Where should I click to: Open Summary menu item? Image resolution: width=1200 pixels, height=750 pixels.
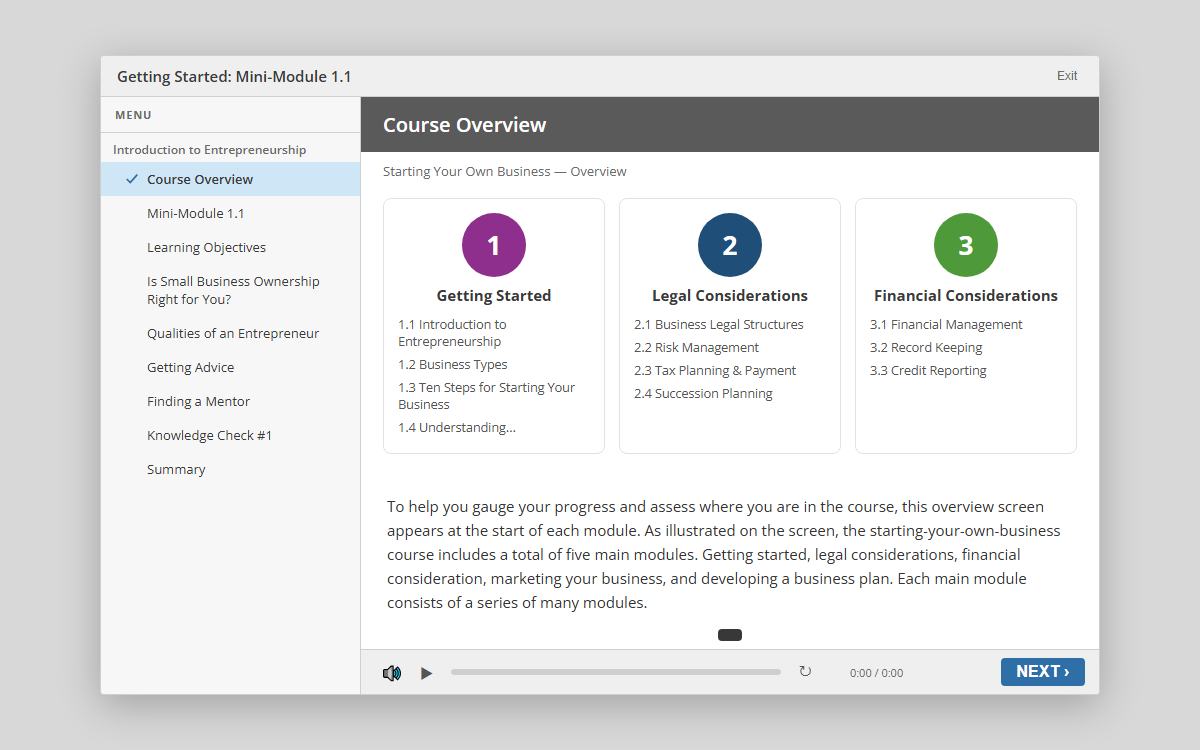pos(230,469)
